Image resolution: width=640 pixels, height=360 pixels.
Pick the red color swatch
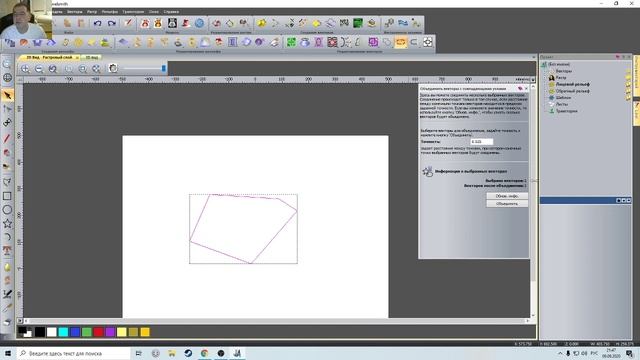coord(98,332)
